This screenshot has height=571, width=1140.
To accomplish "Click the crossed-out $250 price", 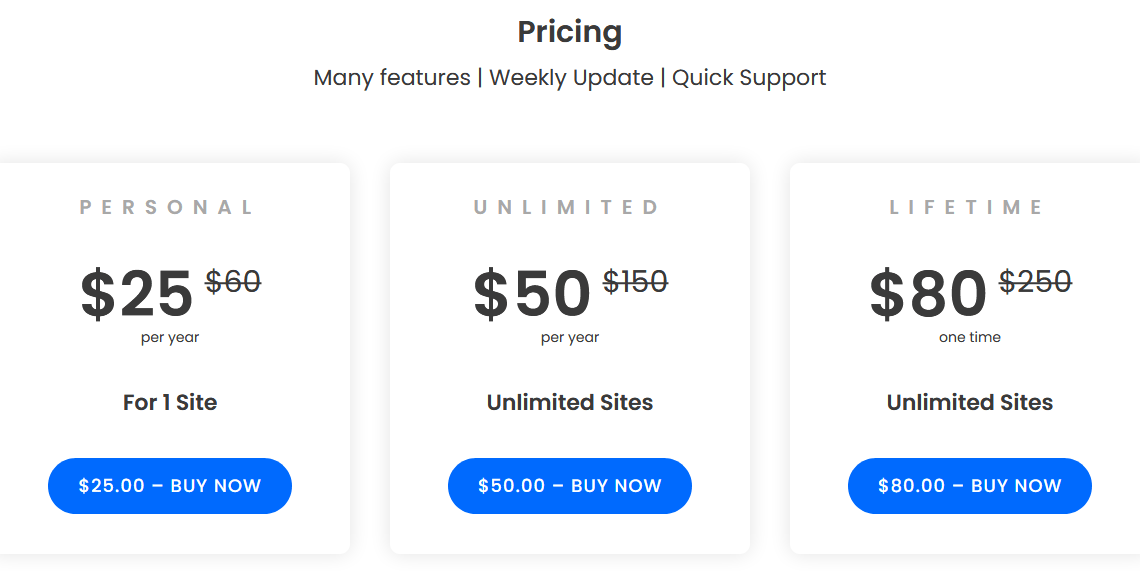I will coord(1035,282).
